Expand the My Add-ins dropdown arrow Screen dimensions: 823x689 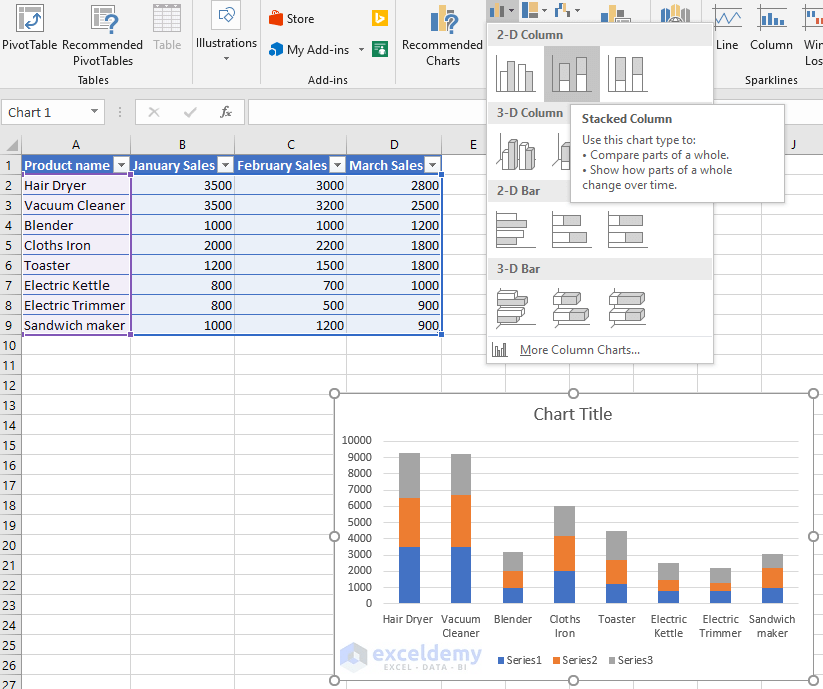(x=361, y=50)
